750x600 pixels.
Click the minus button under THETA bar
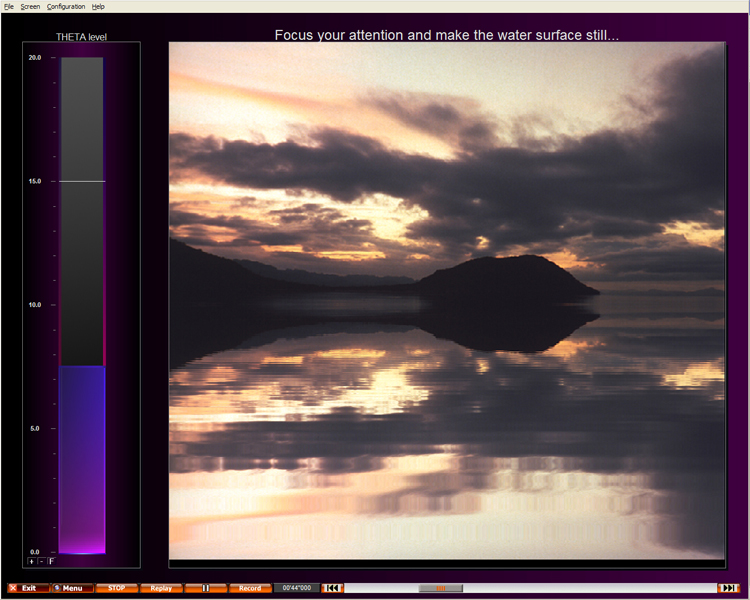pyautogui.click(x=41, y=562)
